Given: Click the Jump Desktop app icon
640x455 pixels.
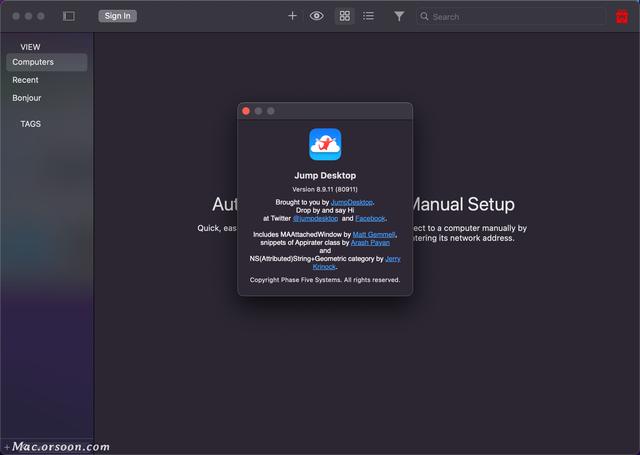Looking at the screenshot, I should 325,145.
